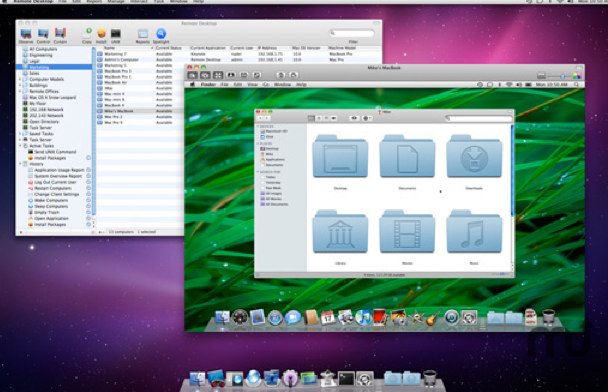This screenshot has width=608, height=392.
Task: Click the send clipboard icon in Mike's MacBook toolbar
Action: [x=294, y=75]
